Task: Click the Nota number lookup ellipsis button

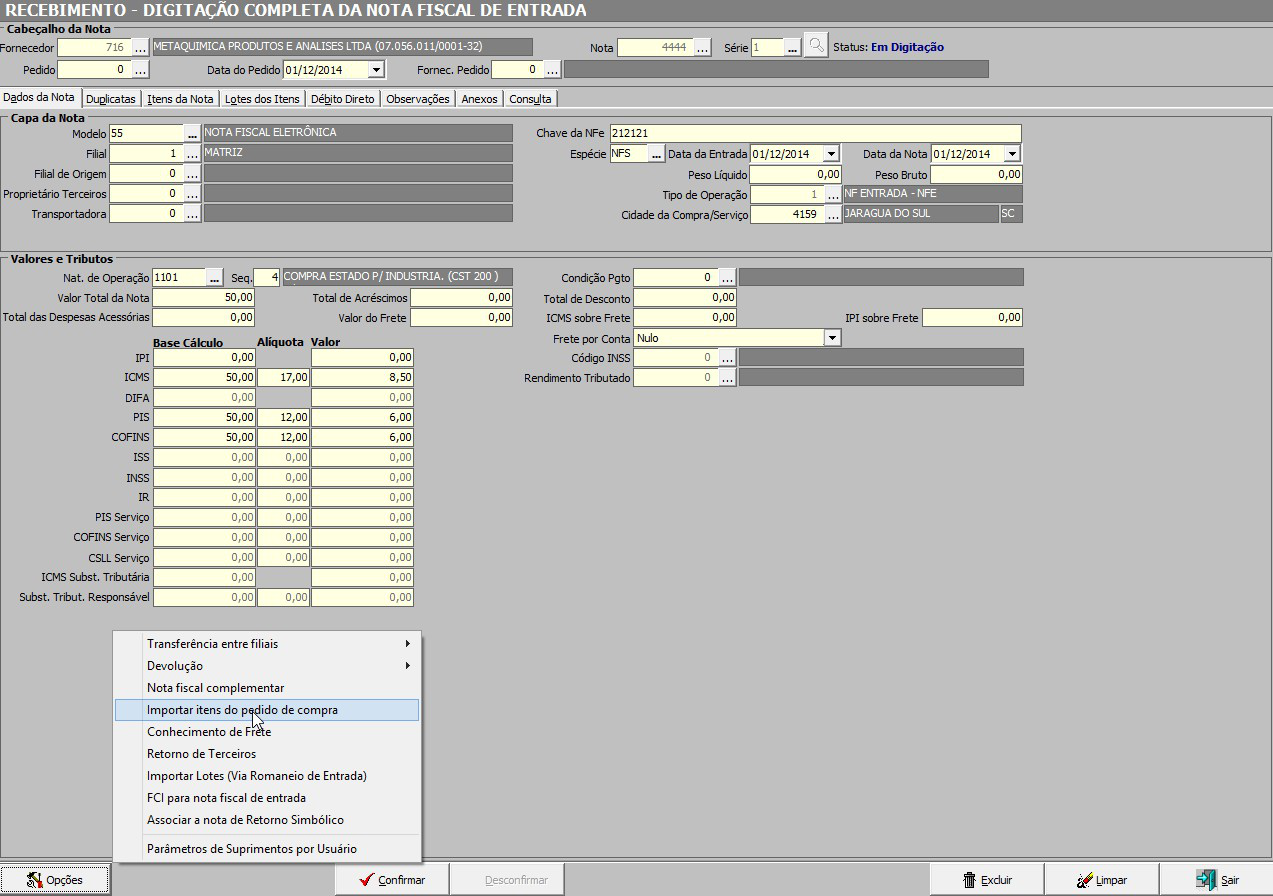Action: click(702, 47)
